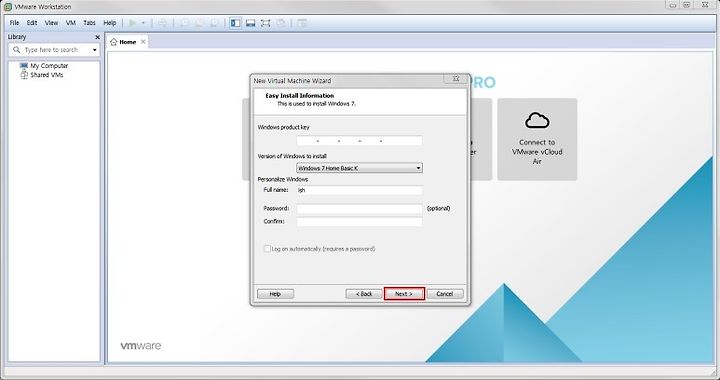Toggle the Show Library sidebar icon
Screen dimensions: 720x380
point(236,23)
